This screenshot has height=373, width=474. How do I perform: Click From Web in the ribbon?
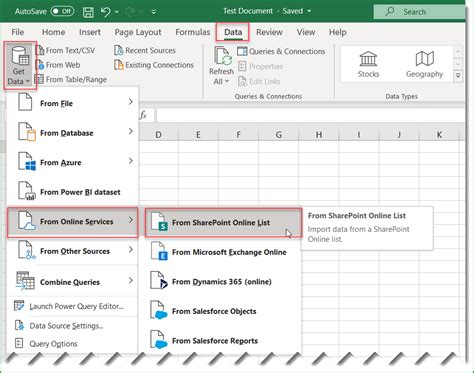tap(58, 65)
